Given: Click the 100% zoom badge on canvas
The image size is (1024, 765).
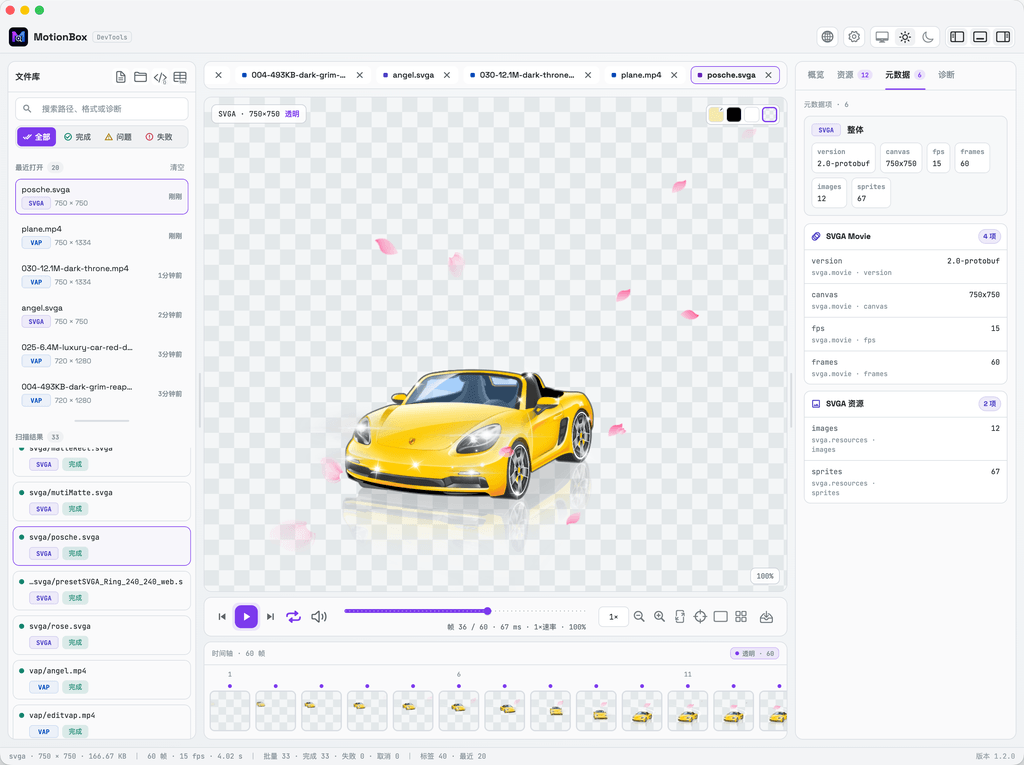Looking at the screenshot, I should 765,576.
